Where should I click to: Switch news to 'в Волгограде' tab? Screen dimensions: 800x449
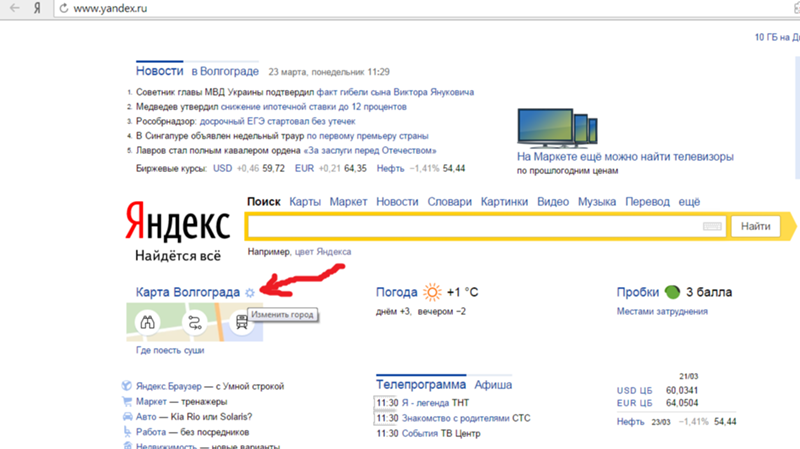click(225, 71)
